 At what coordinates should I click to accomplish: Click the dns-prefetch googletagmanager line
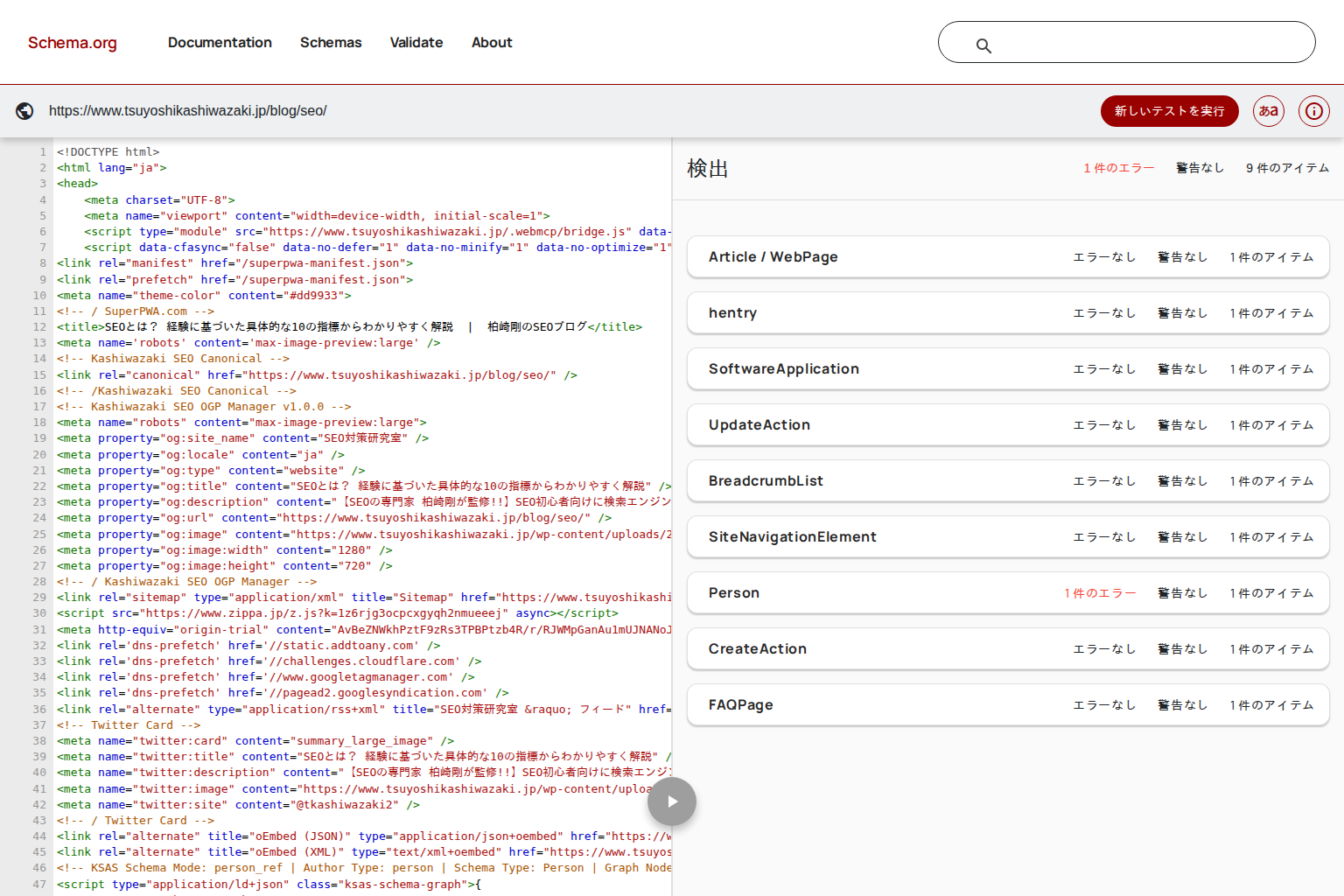click(x=266, y=677)
